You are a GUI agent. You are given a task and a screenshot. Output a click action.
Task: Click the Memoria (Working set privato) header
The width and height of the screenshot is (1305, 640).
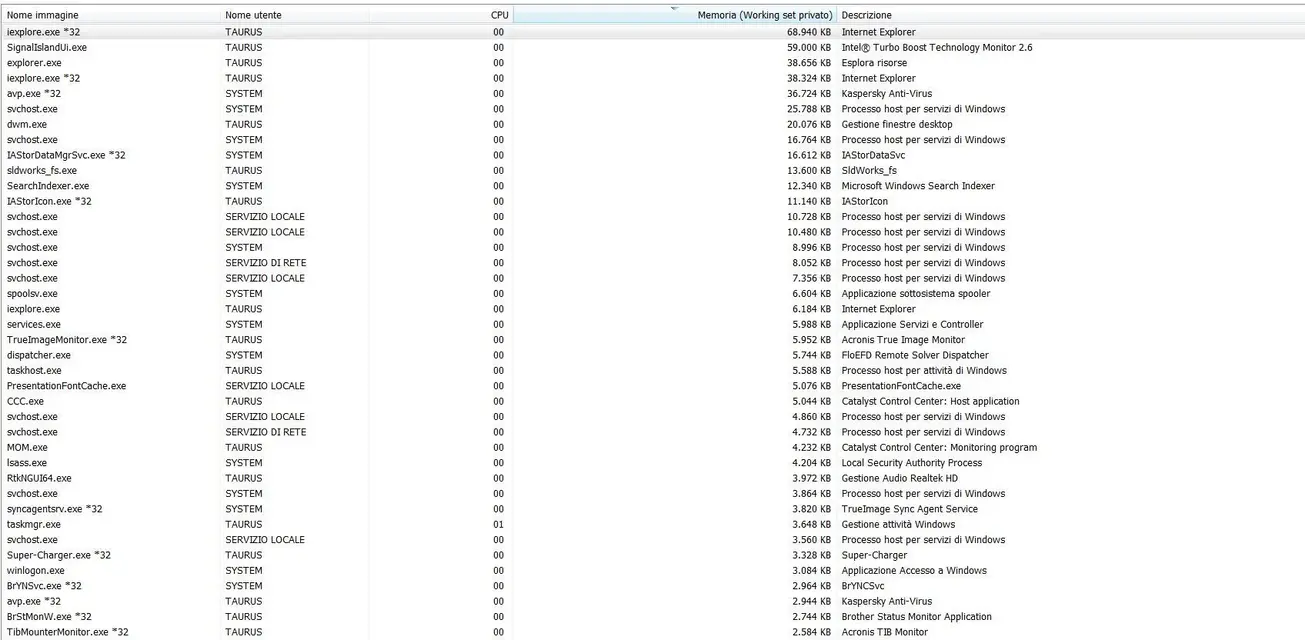pyautogui.click(x=764, y=16)
